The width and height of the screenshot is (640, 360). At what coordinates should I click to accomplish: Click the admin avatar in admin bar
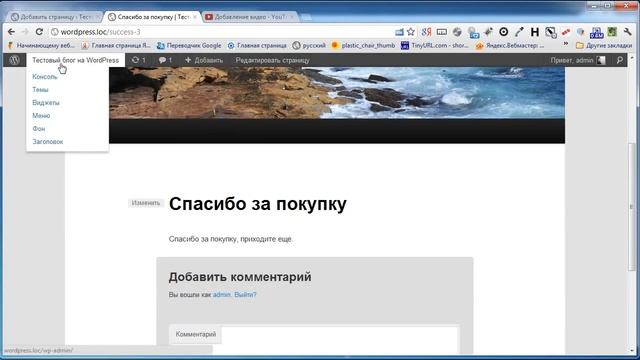point(601,60)
